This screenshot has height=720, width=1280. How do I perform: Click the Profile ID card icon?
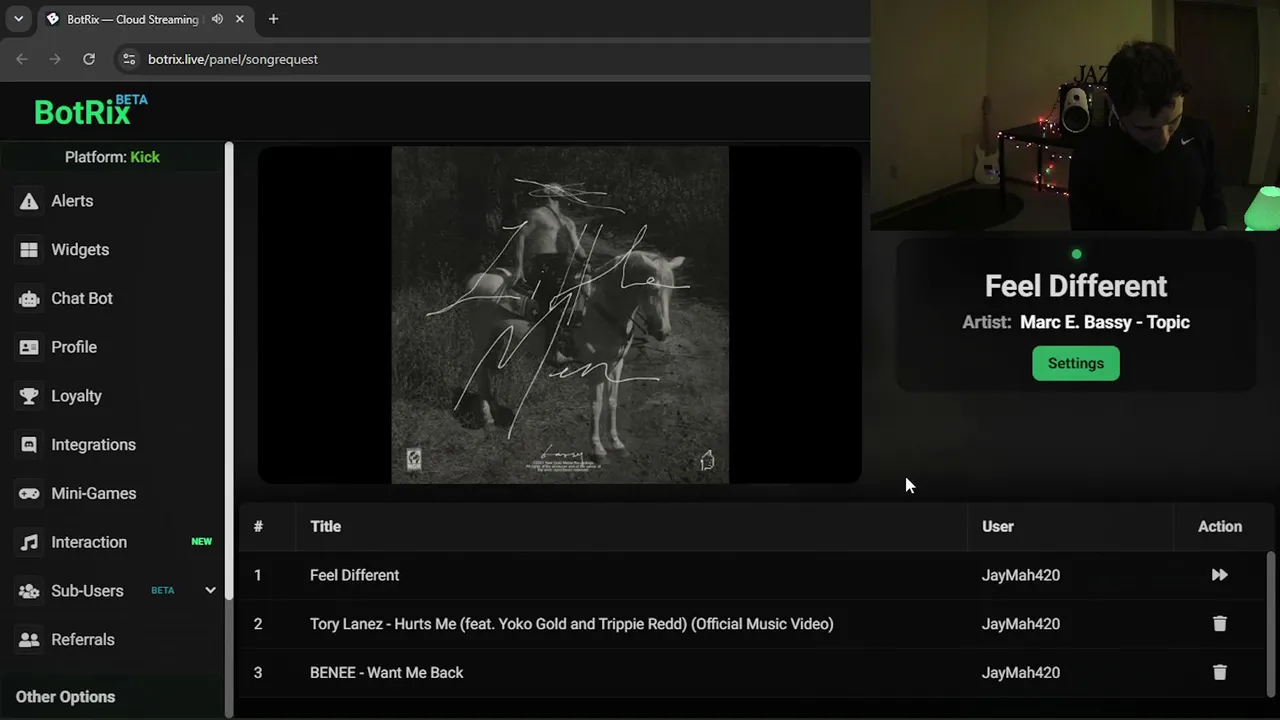click(29, 347)
